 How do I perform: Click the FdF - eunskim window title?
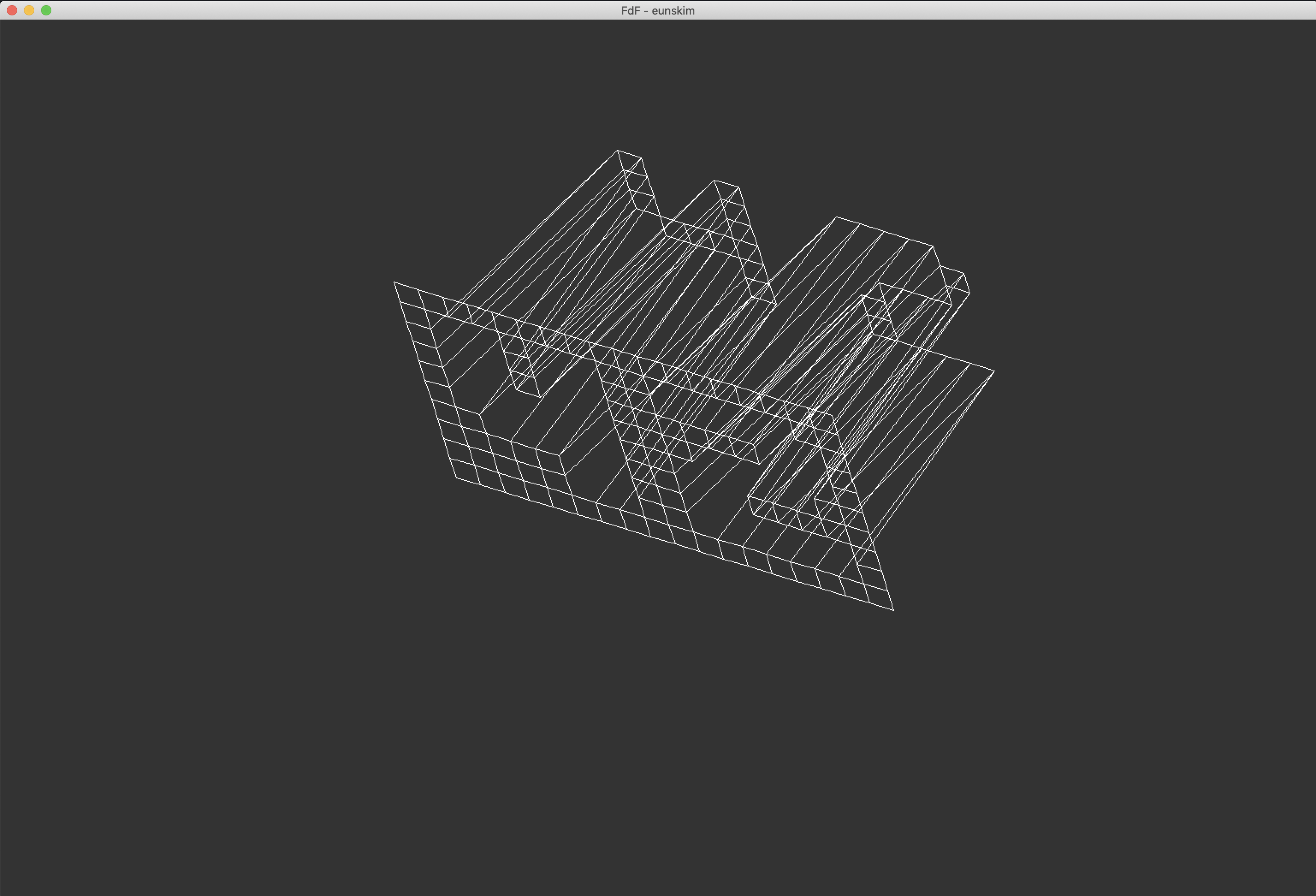(x=658, y=10)
